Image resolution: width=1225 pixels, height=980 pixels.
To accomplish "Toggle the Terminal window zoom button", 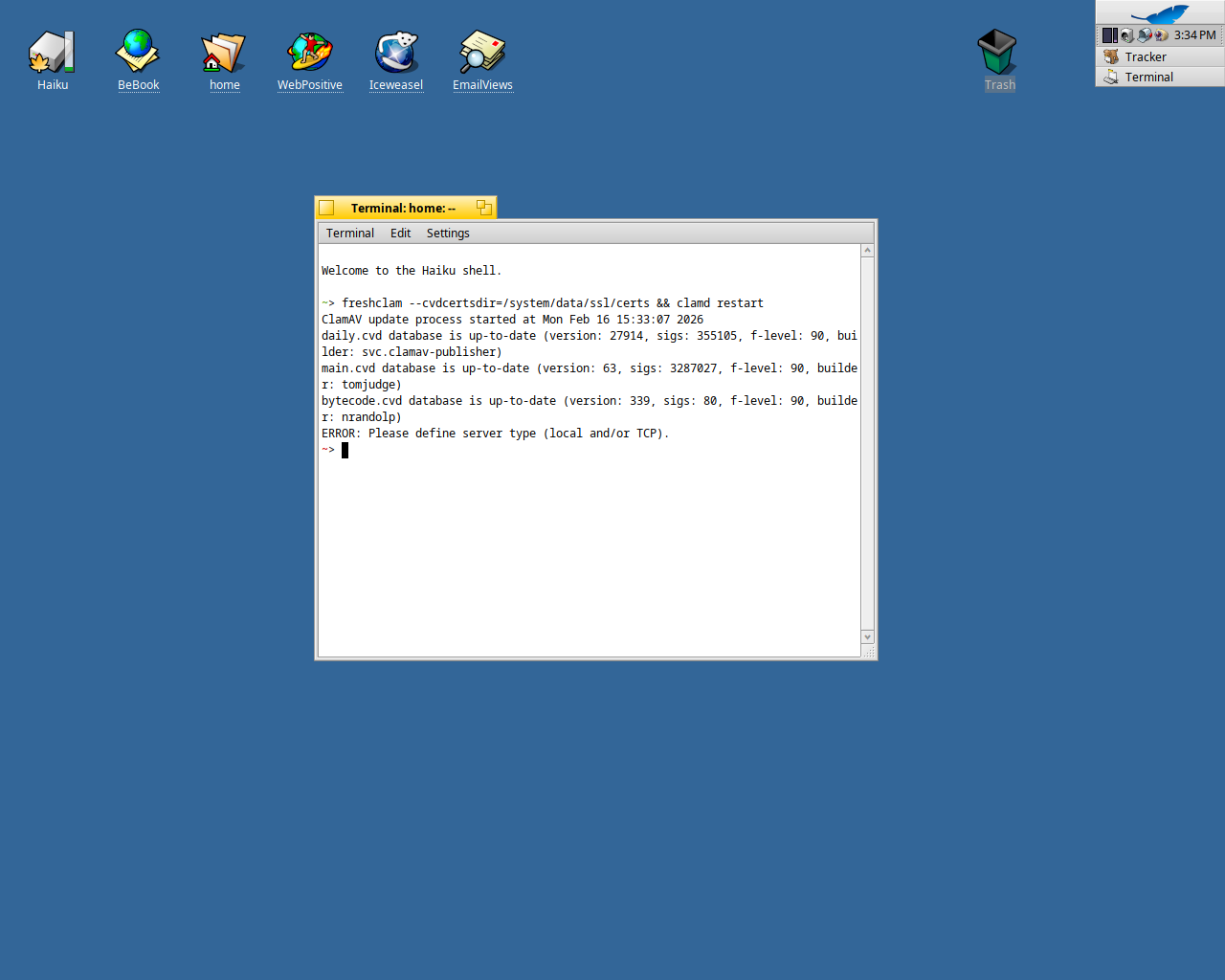I will 484,208.
